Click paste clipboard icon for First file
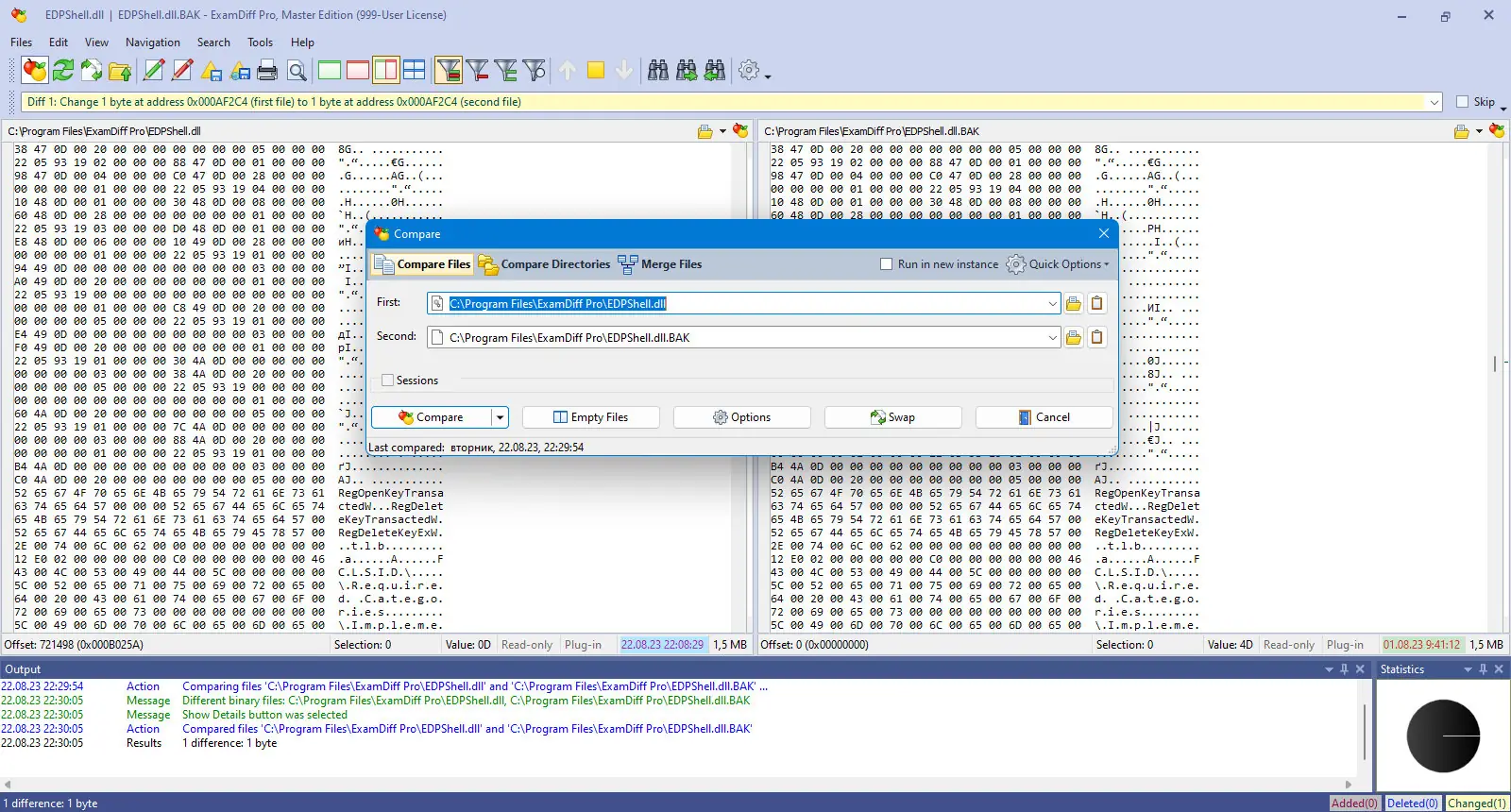Viewport: 1511px width, 812px height. (x=1096, y=303)
